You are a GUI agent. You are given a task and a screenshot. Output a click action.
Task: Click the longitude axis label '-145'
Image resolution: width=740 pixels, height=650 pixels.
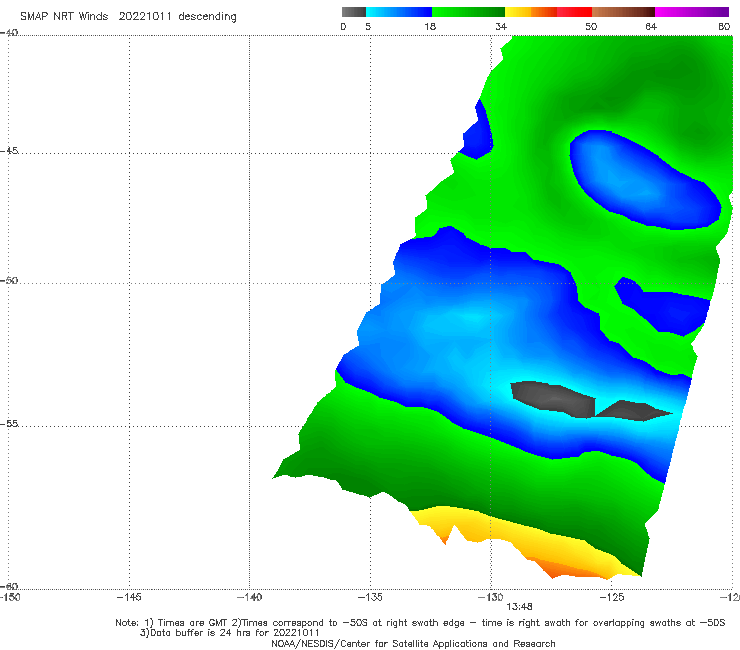point(129,597)
